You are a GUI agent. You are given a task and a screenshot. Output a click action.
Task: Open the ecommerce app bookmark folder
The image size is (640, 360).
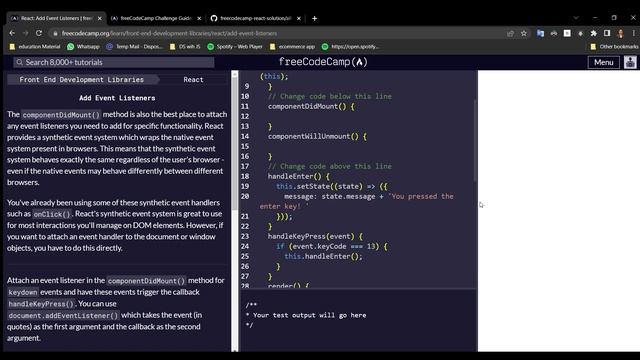click(292, 47)
